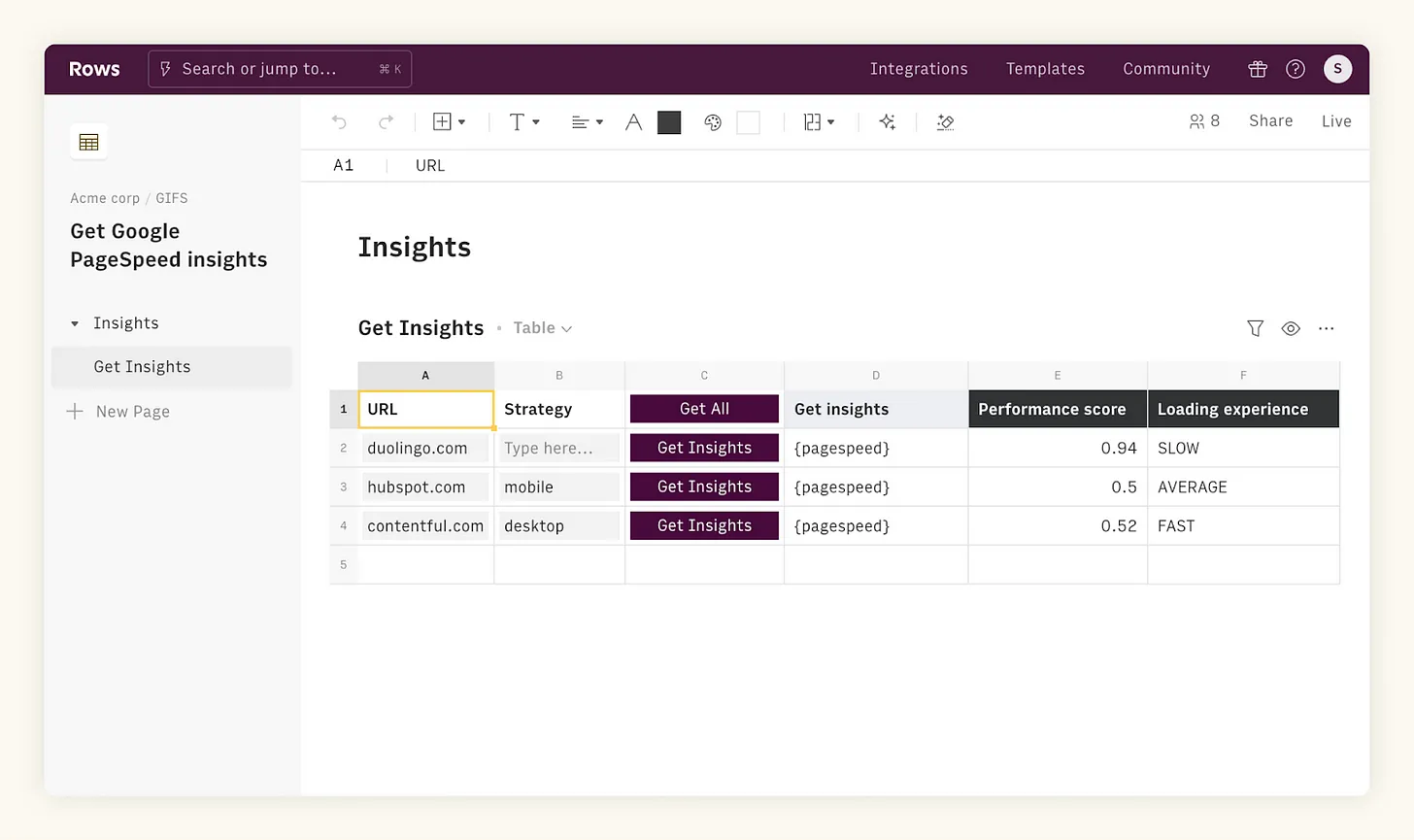The image size is (1414, 840).
Task: Click the Rows logo
Action: pyautogui.click(x=94, y=69)
